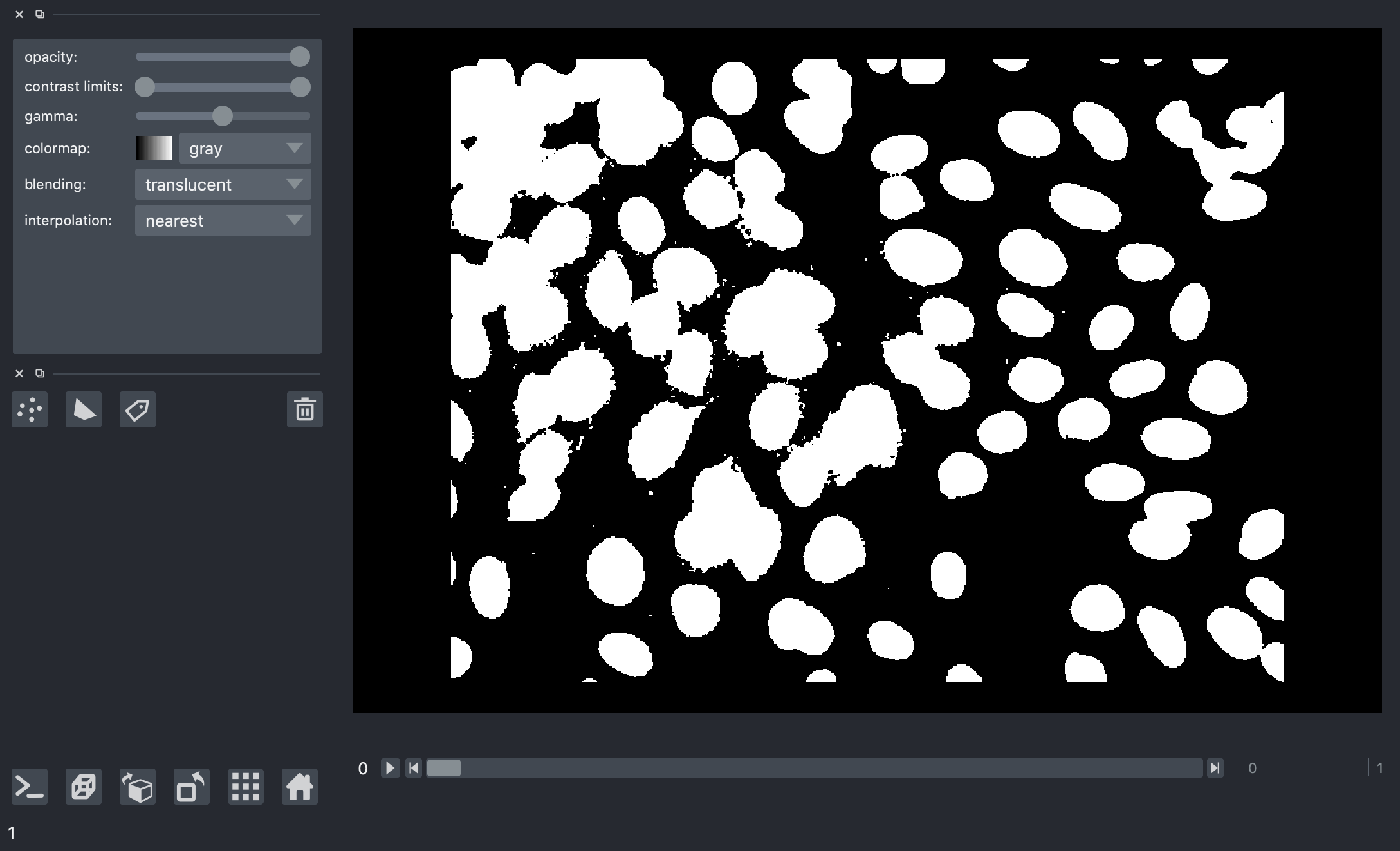Adjust the gamma slider handle
The width and height of the screenshot is (1400, 851).
pyautogui.click(x=223, y=117)
